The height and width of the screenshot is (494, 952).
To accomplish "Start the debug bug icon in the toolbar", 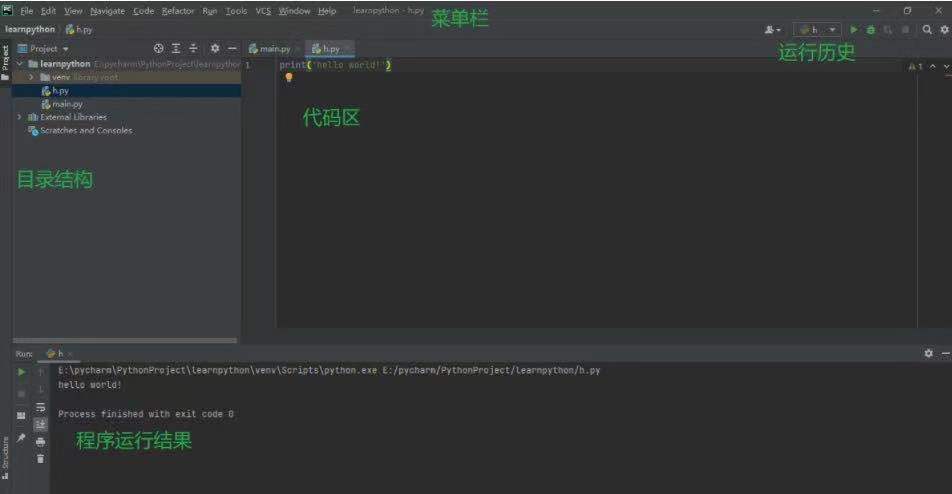I will point(871,30).
